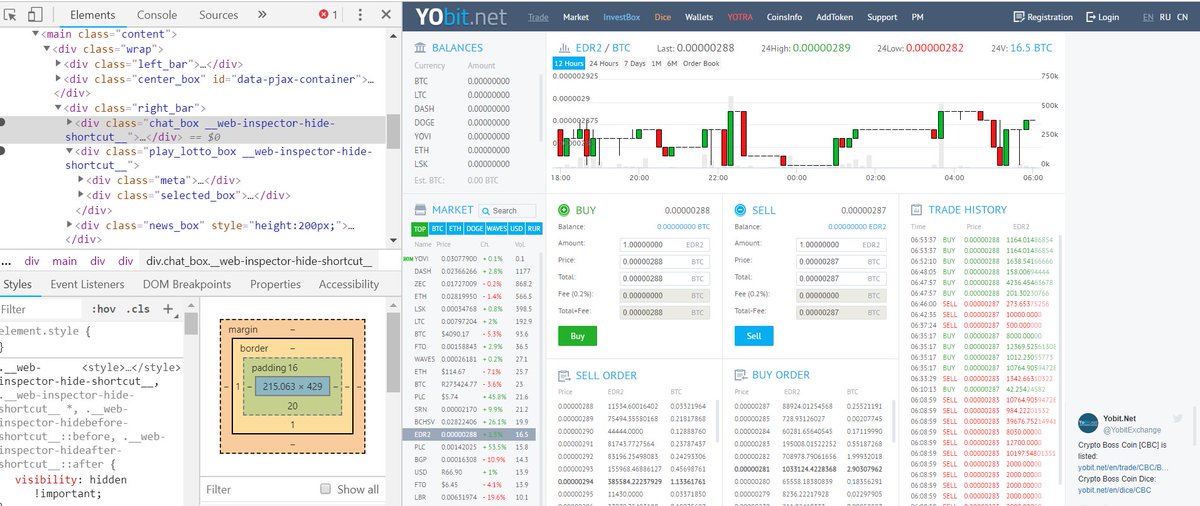The image size is (1200, 506).
Task: Click the Balances bank icon
Action: tap(421, 47)
